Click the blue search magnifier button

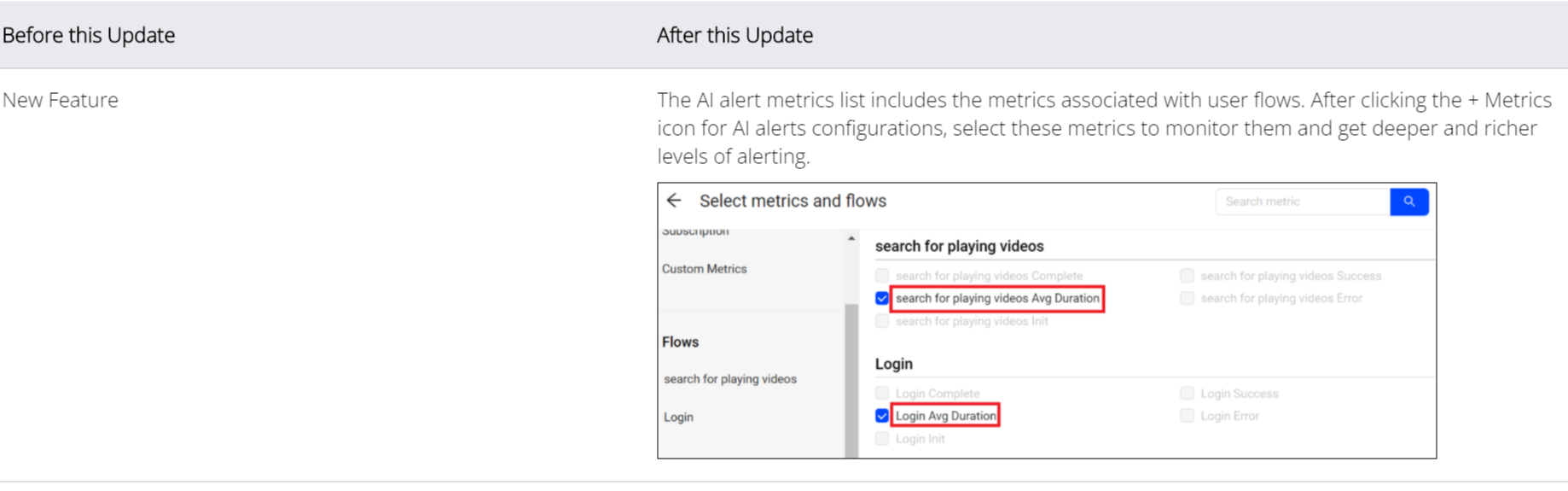1408,202
